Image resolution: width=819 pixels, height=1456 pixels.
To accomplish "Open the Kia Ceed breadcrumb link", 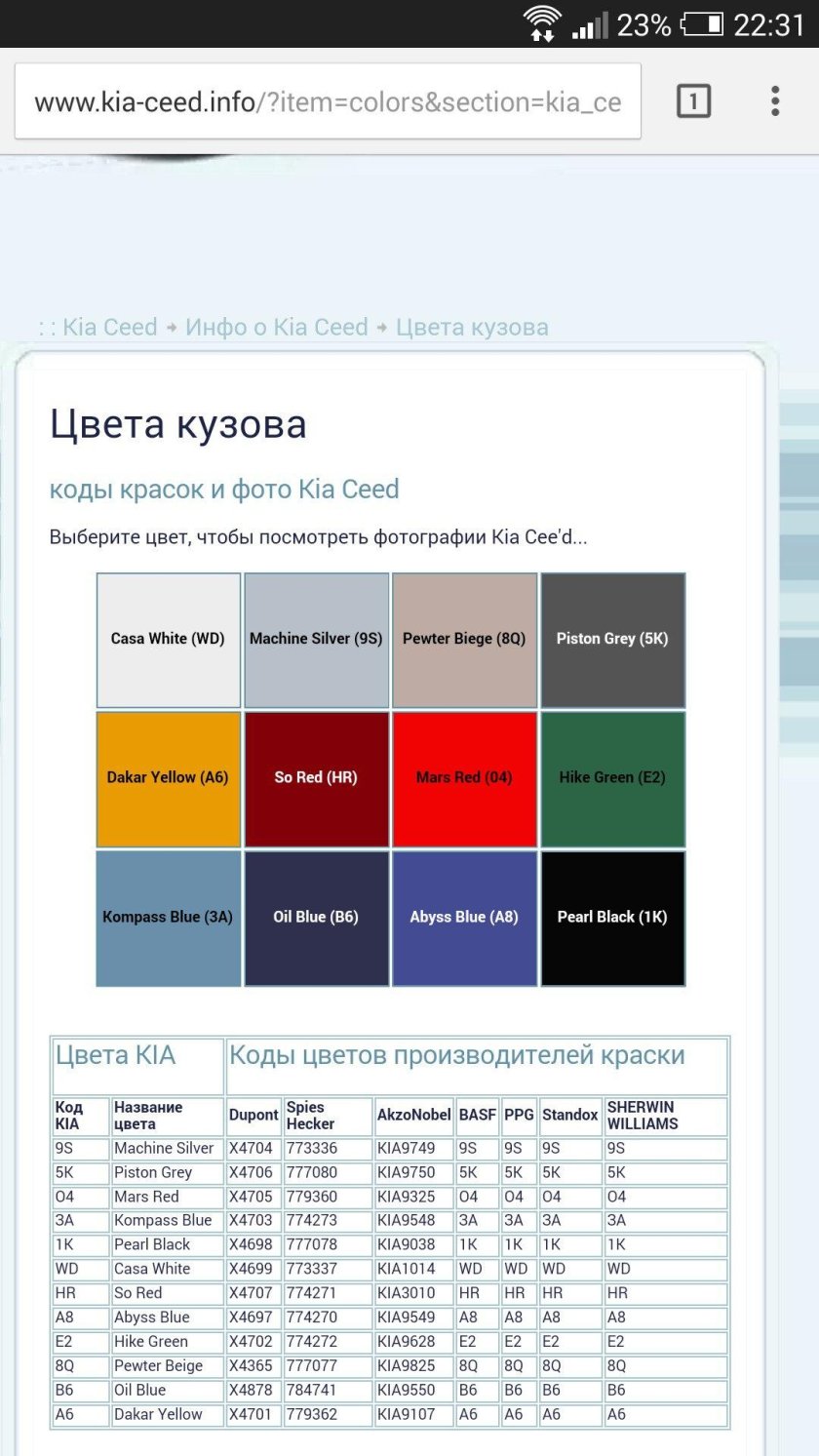I will tap(110, 326).
